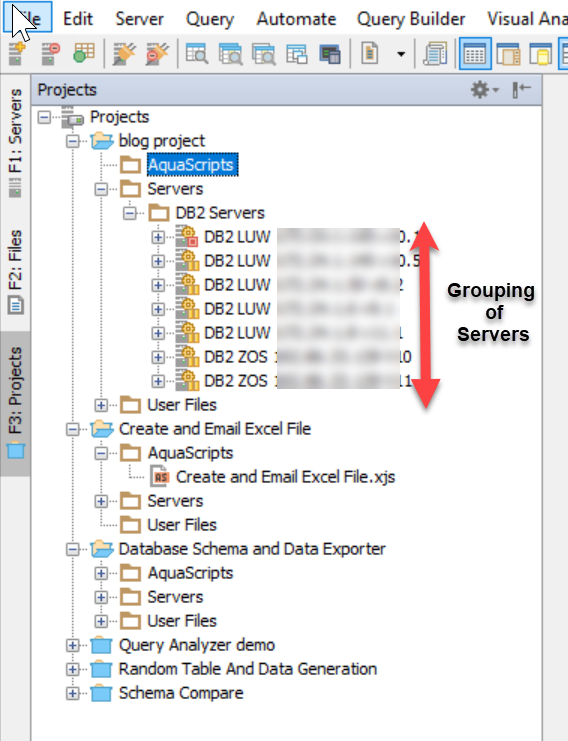Click the scroll-shaped script icon in toolbar
This screenshot has width=568, height=741.
coord(436,54)
